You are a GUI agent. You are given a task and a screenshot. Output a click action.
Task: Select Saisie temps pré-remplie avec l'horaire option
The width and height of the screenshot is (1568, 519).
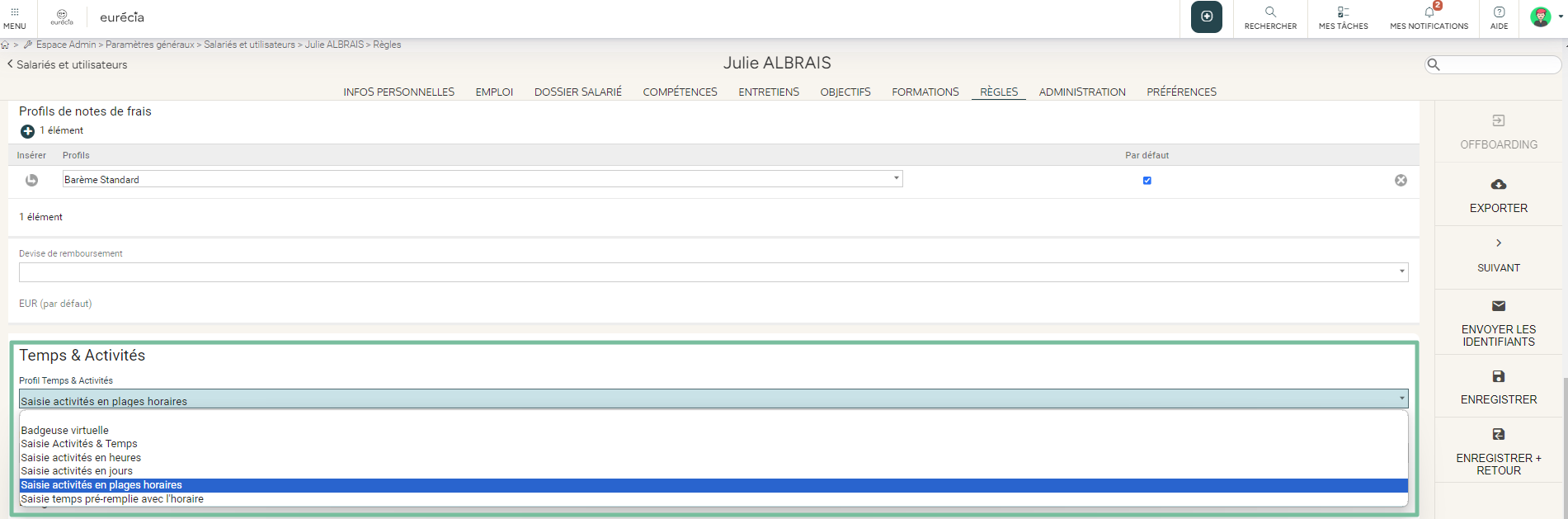pos(713,499)
